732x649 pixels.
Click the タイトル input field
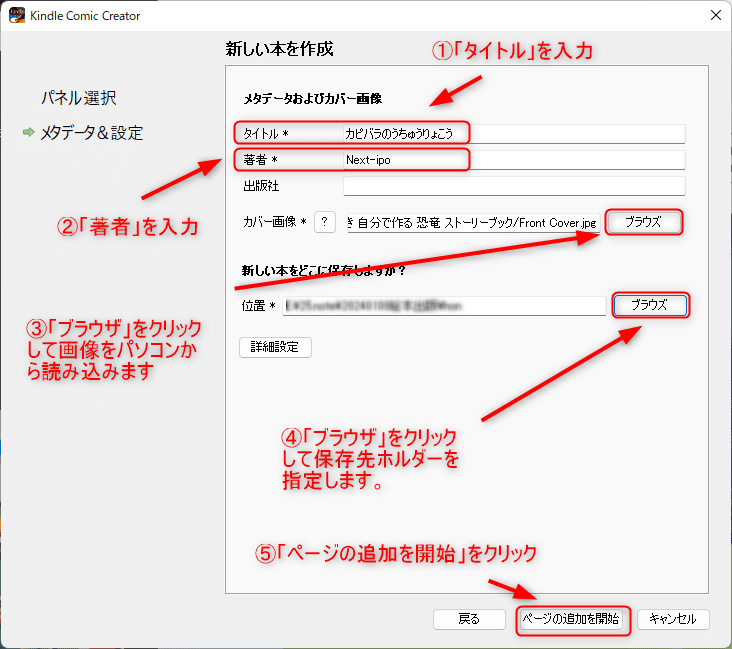(514, 134)
